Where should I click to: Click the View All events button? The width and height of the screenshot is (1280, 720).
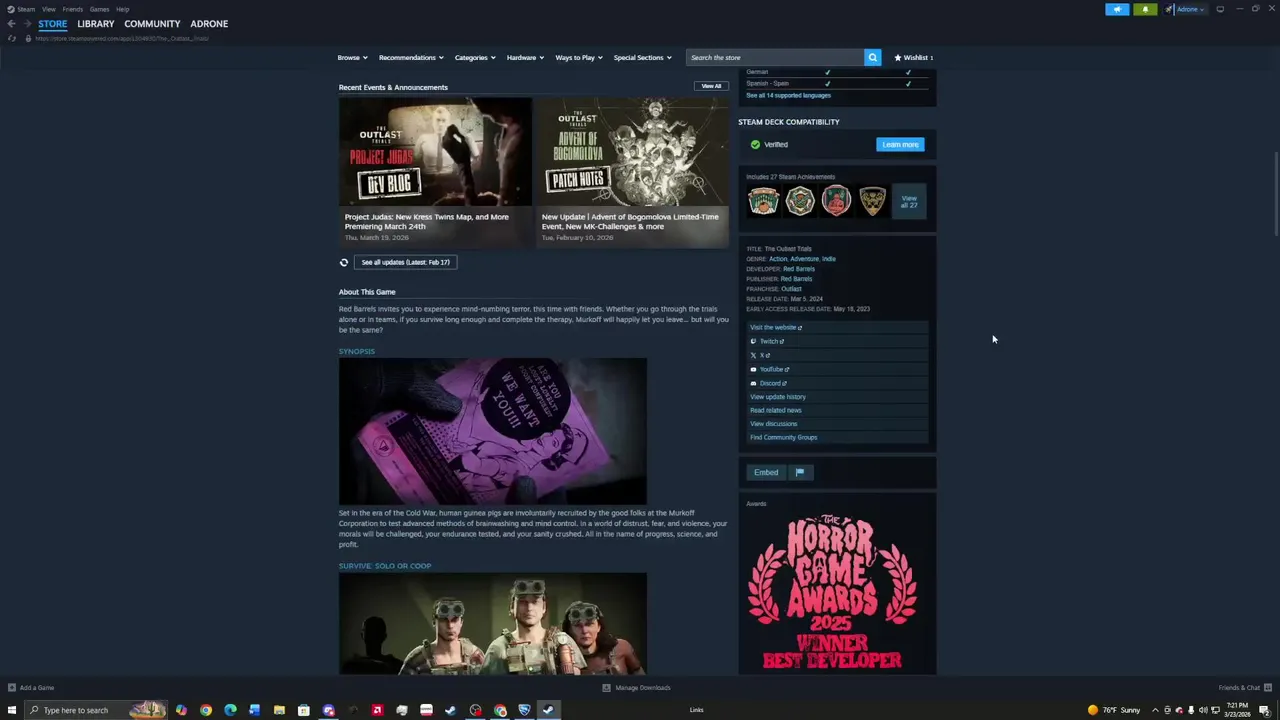click(x=711, y=86)
